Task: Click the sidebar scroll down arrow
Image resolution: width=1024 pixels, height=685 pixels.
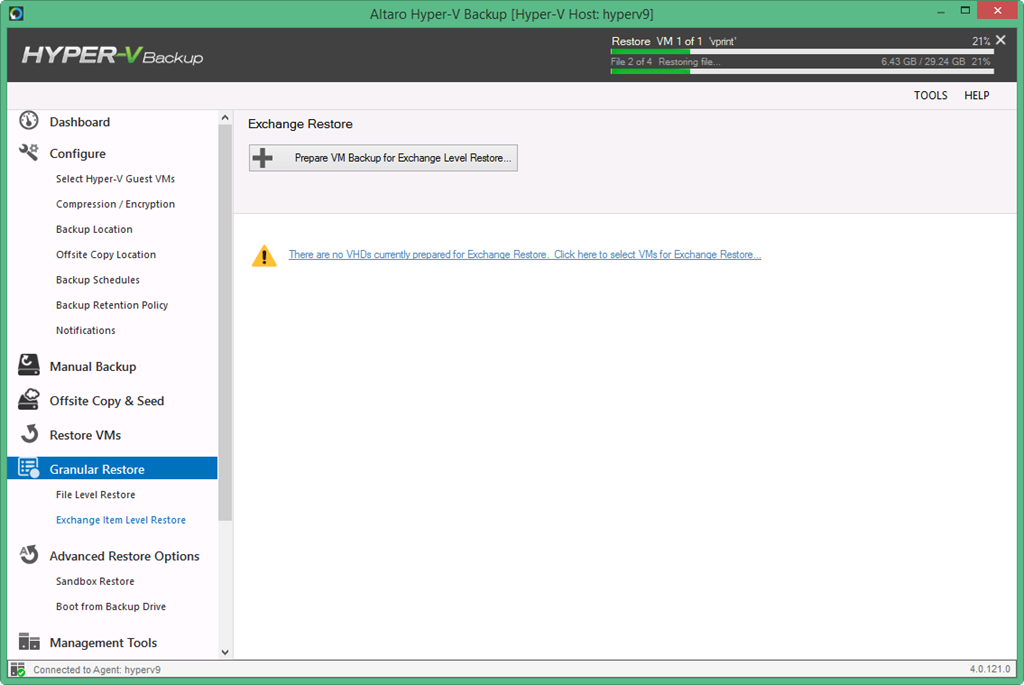Action: pos(225,652)
